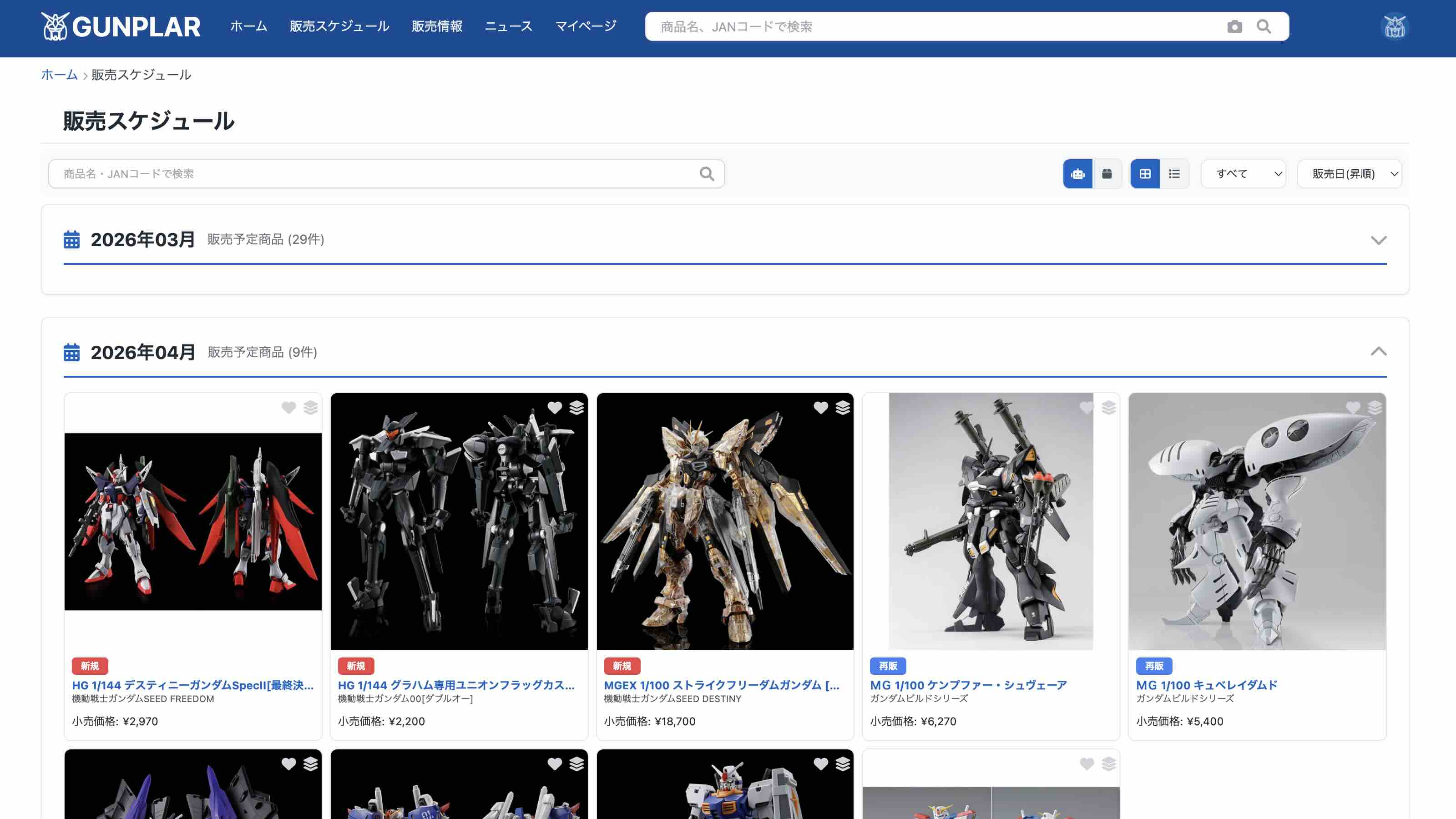Add MGEX ストライクフリーダムガンダム to collection stack
The width and height of the screenshot is (1456, 819).
[843, 408]
